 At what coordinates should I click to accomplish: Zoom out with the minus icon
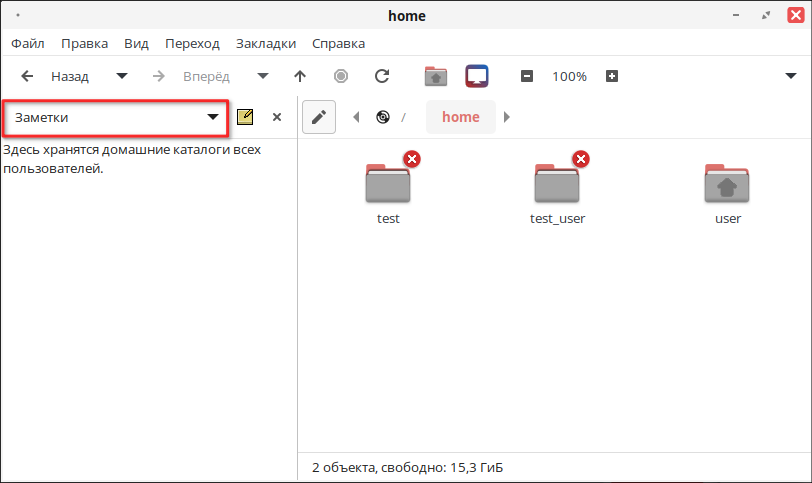(527, 76)
